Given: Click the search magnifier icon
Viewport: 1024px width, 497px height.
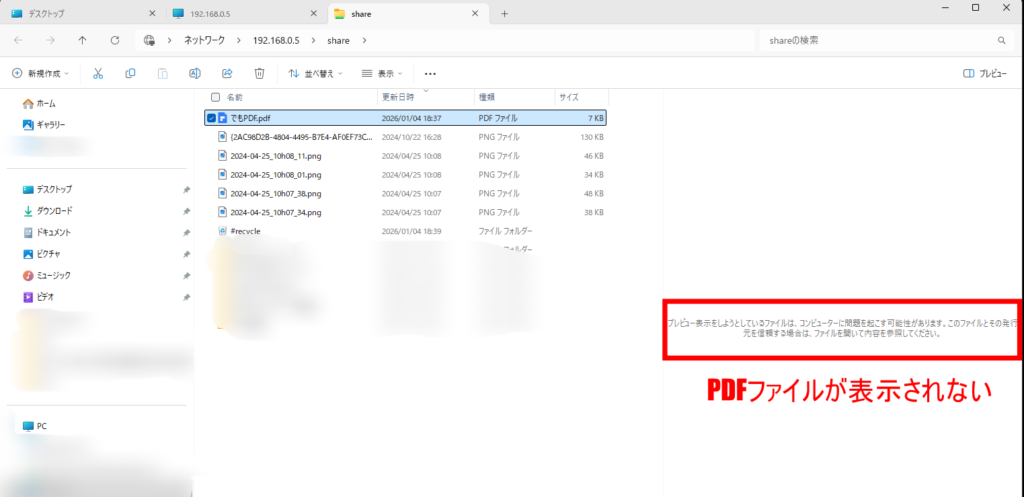Looking at the screenshot, I should [1001, 40].
